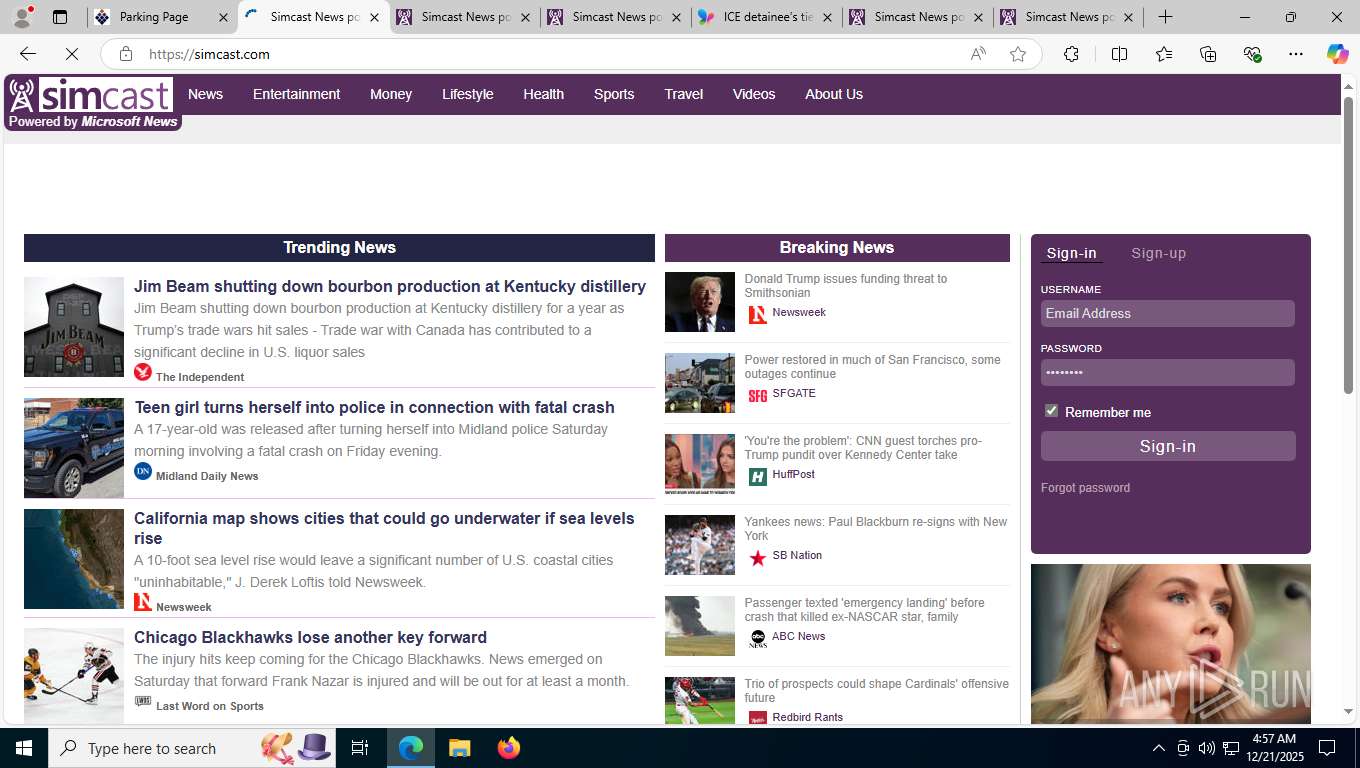Stop loading the page

coord(72,54)
